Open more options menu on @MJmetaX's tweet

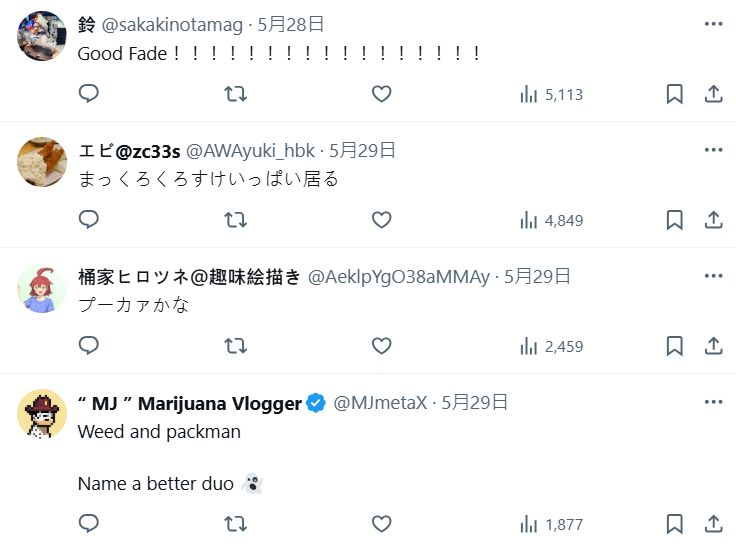pos(713,402)
